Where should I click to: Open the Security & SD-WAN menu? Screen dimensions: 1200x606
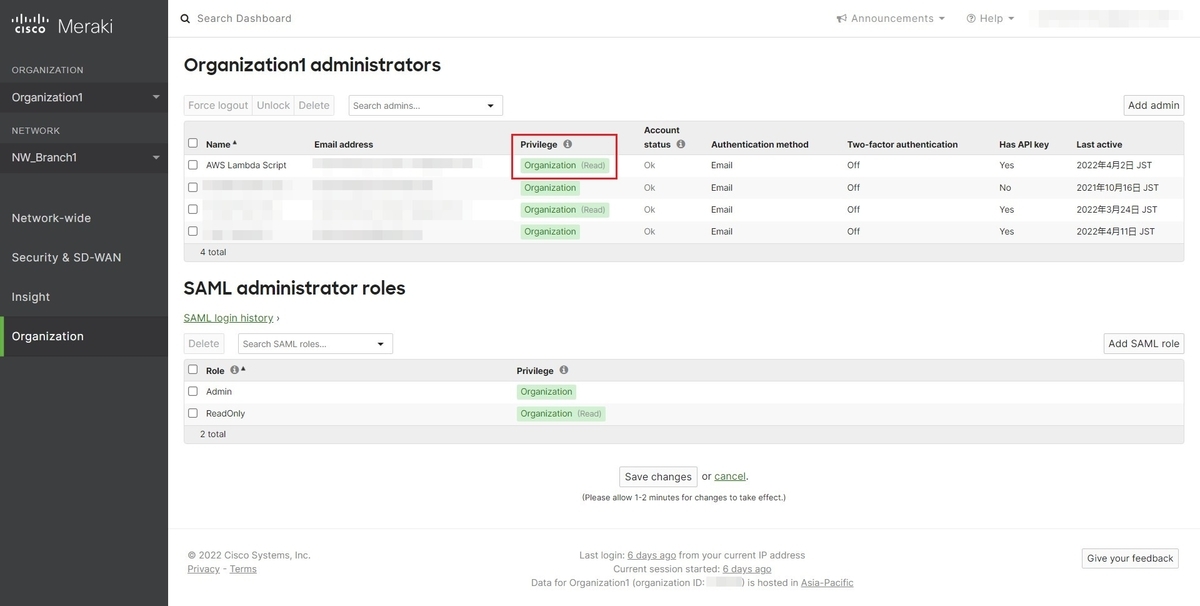(x=66, y=257)
